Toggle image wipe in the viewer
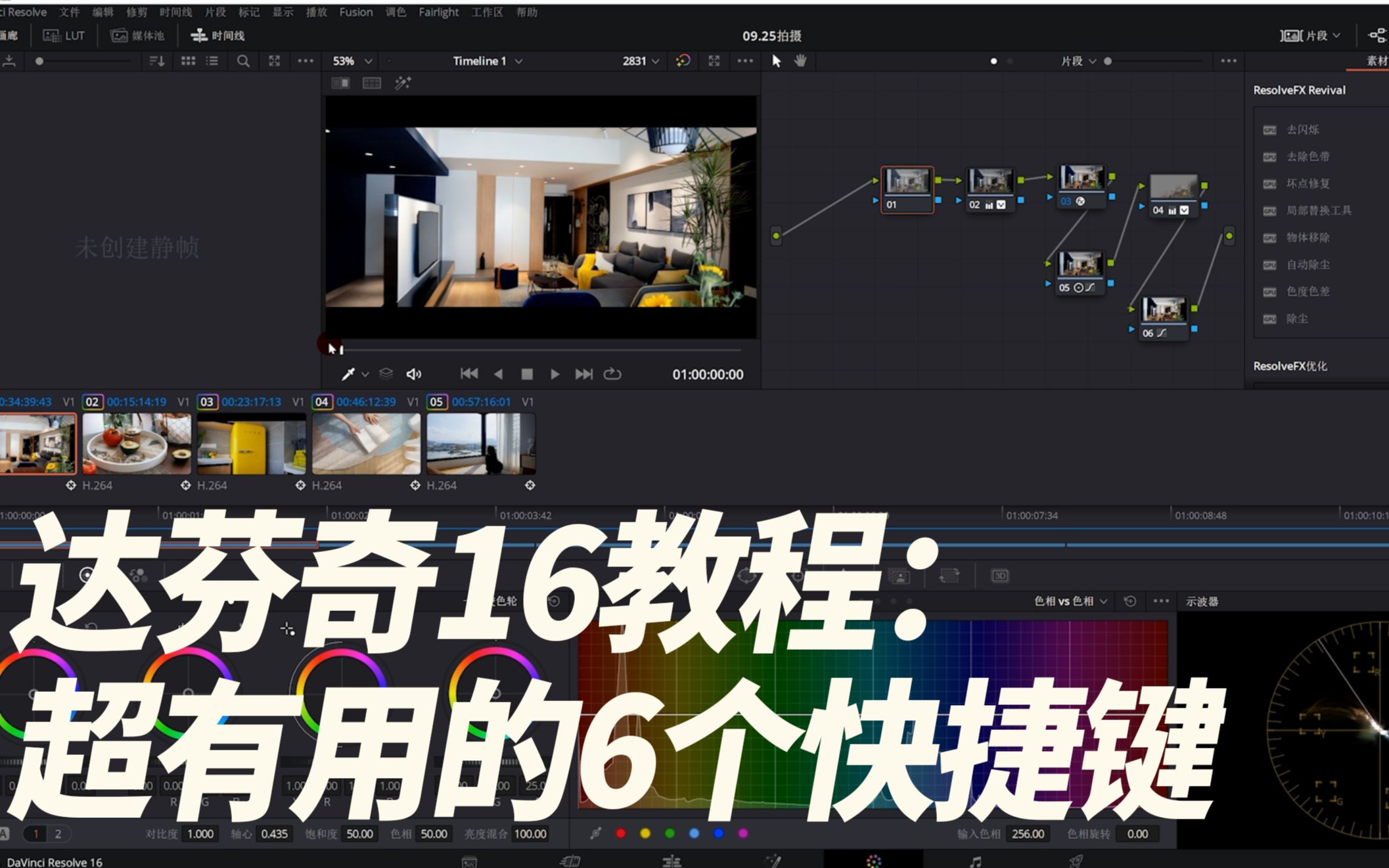This screenshot has width=1389, height=868. click(x=341, y=83)
